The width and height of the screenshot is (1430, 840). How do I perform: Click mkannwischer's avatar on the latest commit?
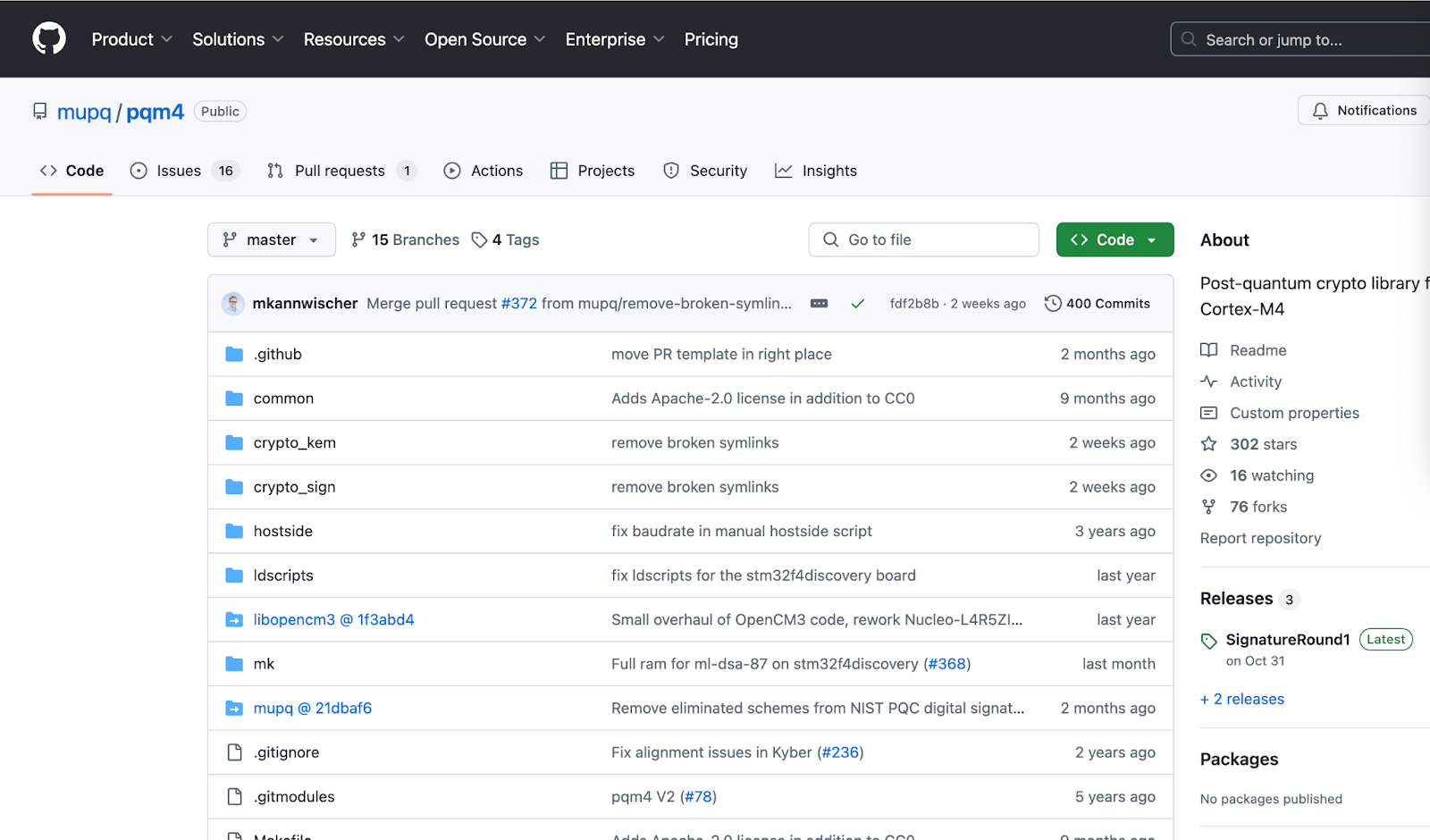232,303
